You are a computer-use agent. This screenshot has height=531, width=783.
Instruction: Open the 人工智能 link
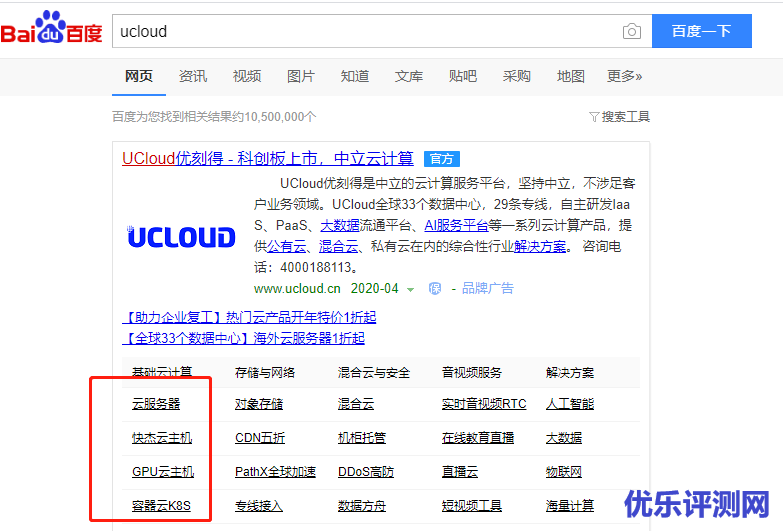click(570, 404)
